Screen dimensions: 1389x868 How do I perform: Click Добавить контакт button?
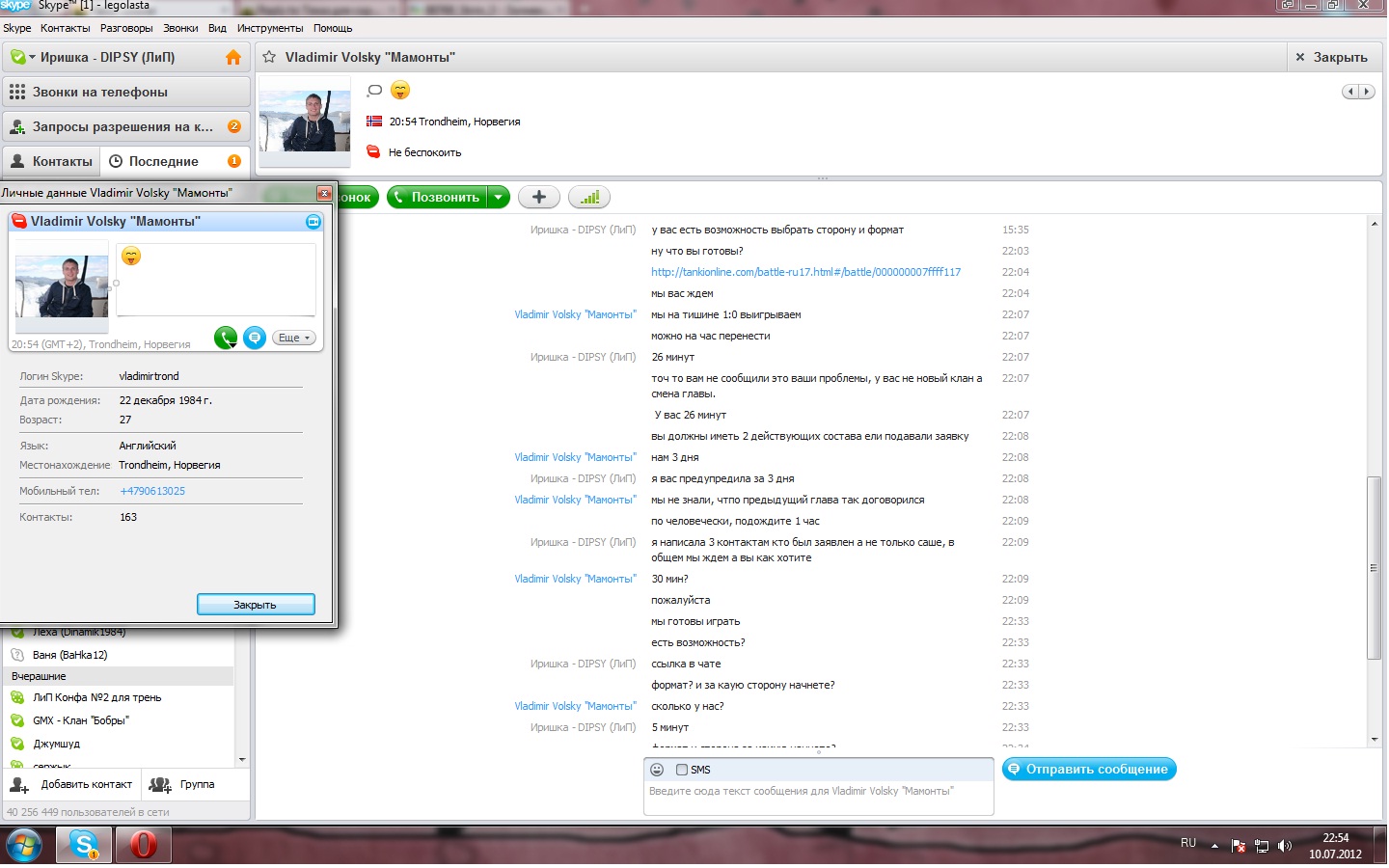[72, 784]
